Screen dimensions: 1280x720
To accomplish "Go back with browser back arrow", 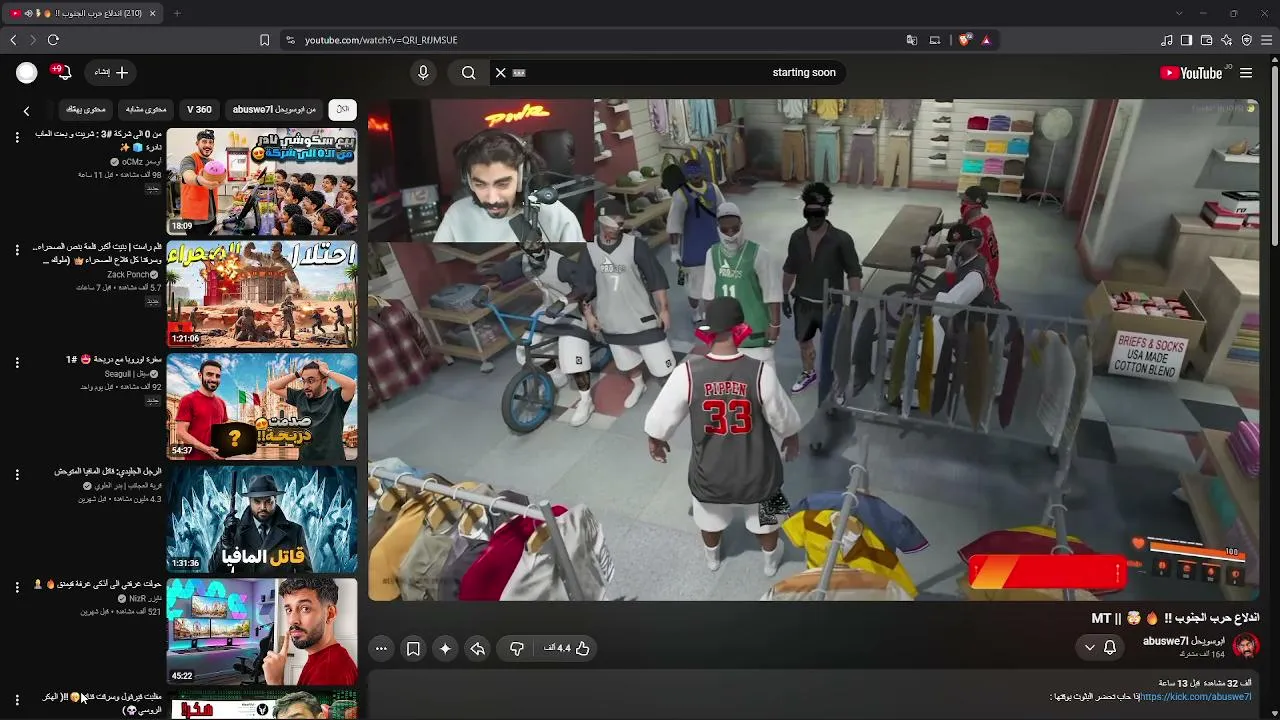I will point(13,40).
